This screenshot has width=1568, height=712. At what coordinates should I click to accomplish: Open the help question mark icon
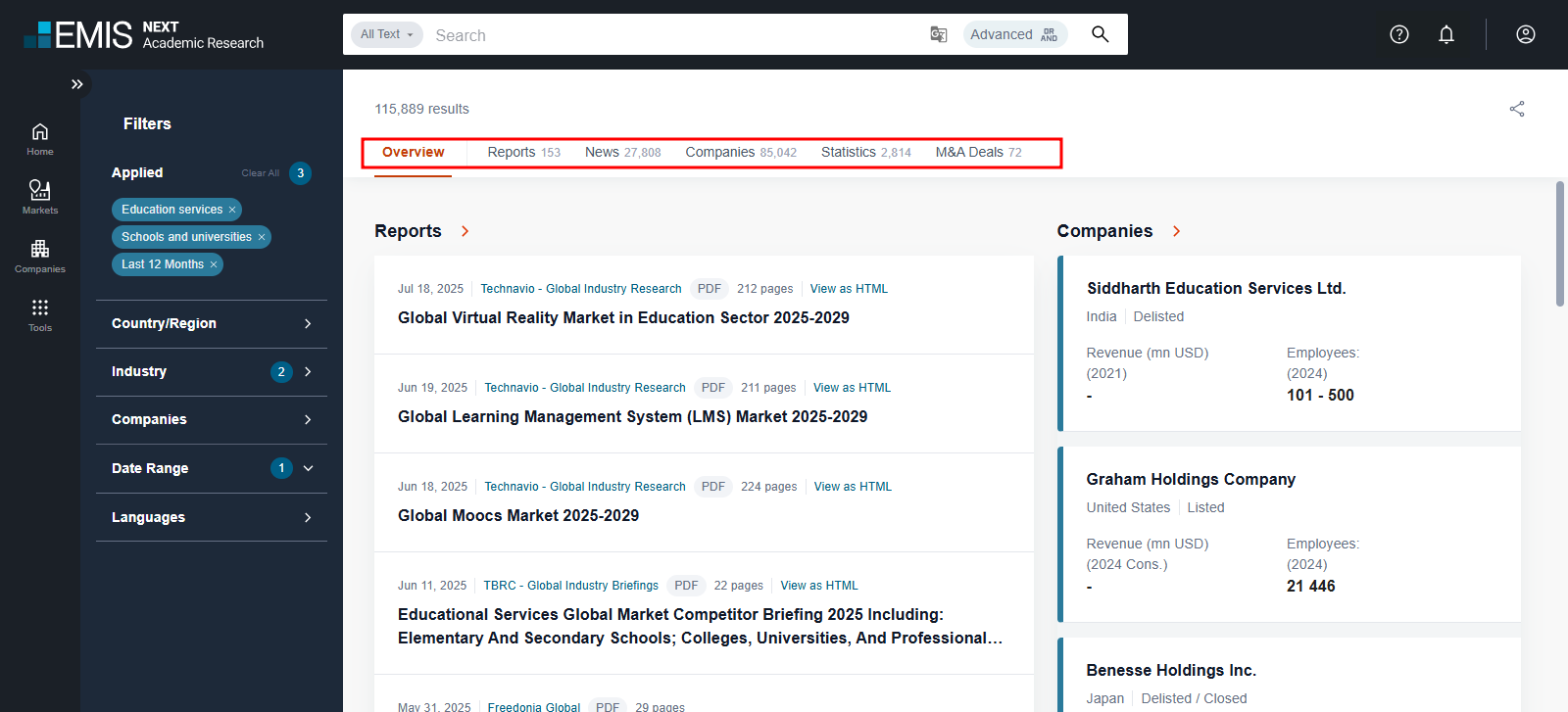click(x=1399, y=34)
